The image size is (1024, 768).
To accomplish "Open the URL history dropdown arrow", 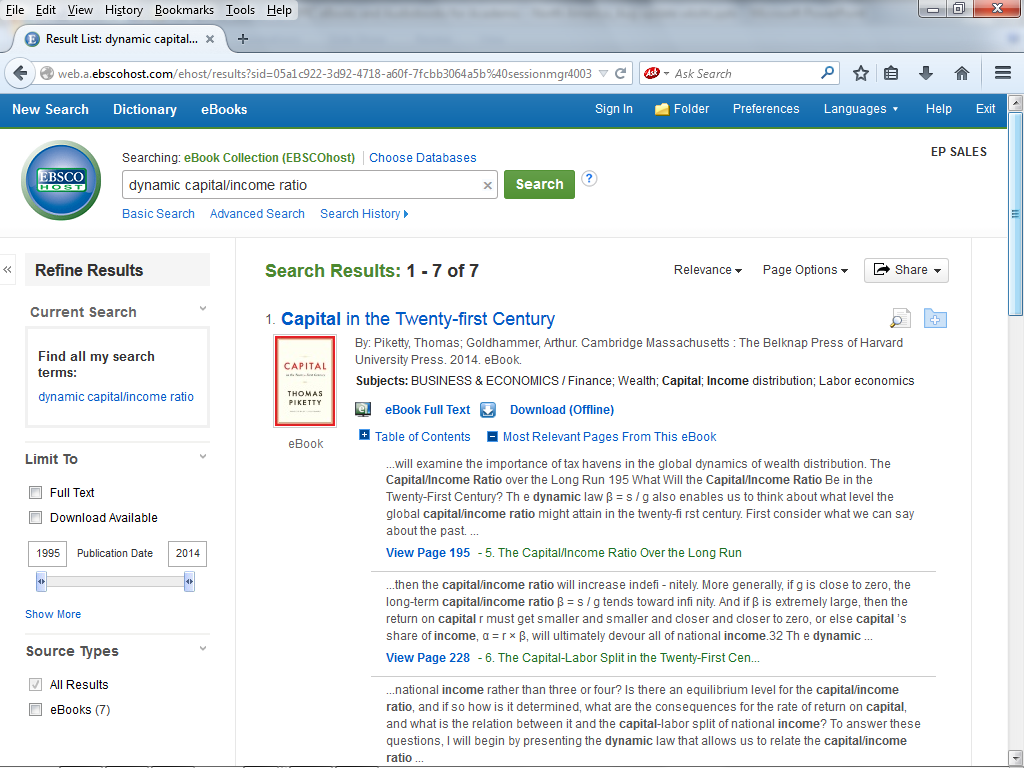I will (x=603, y=74).
